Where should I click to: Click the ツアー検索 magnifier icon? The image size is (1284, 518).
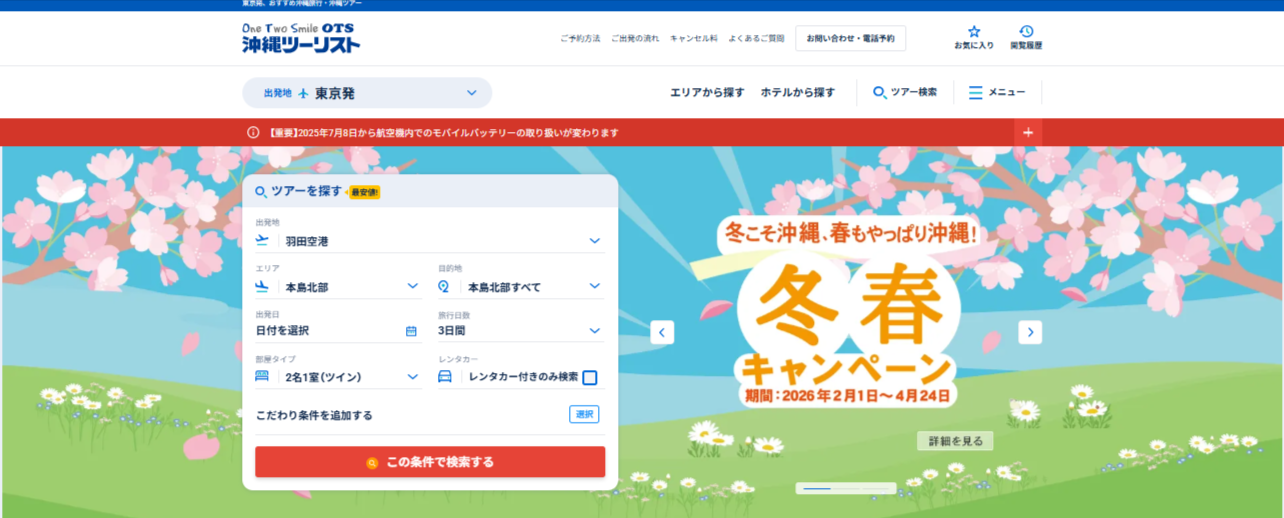(880, 92)
